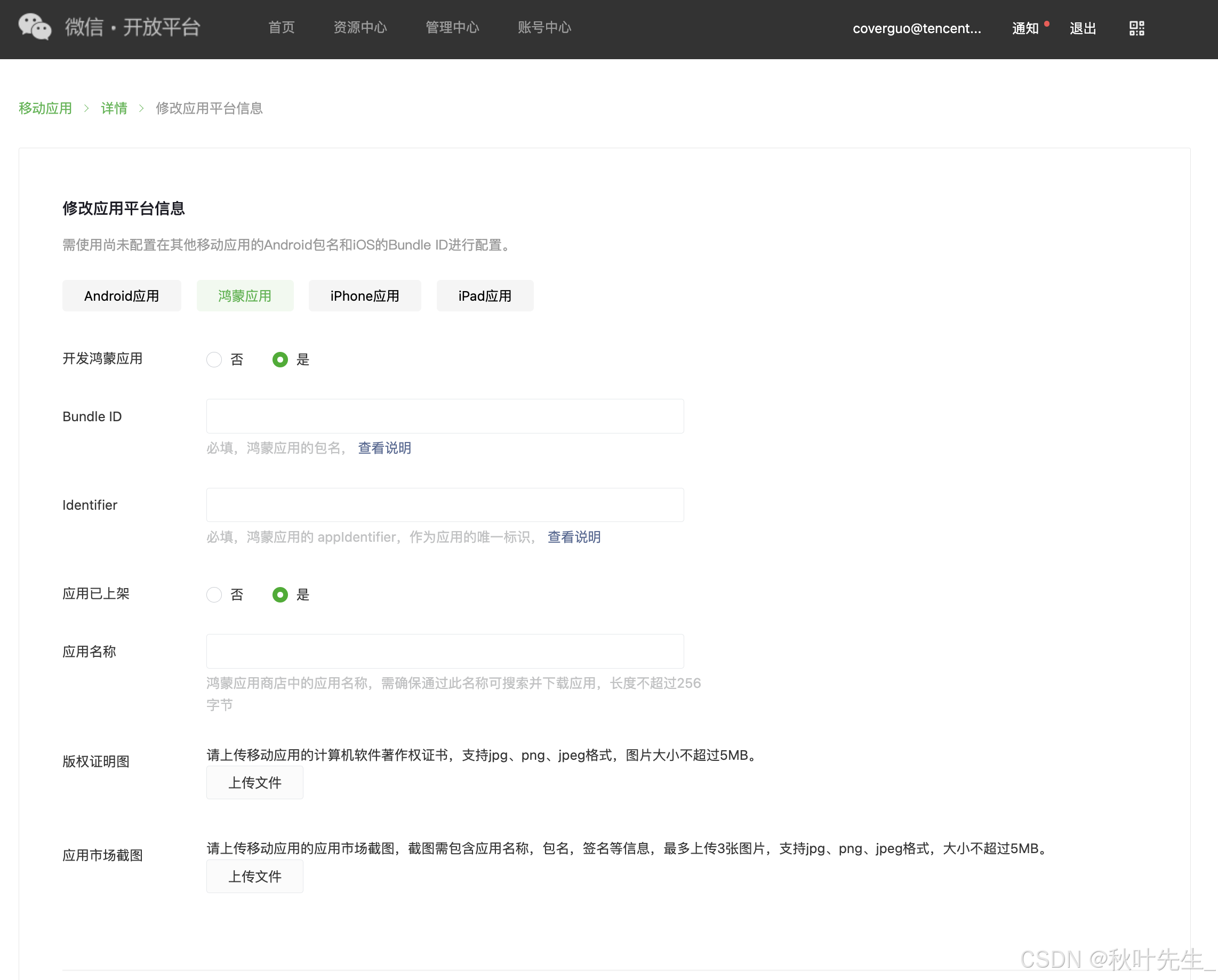Switch to iPad应用 tab
1218x980 pixels.
pos(485,296)
